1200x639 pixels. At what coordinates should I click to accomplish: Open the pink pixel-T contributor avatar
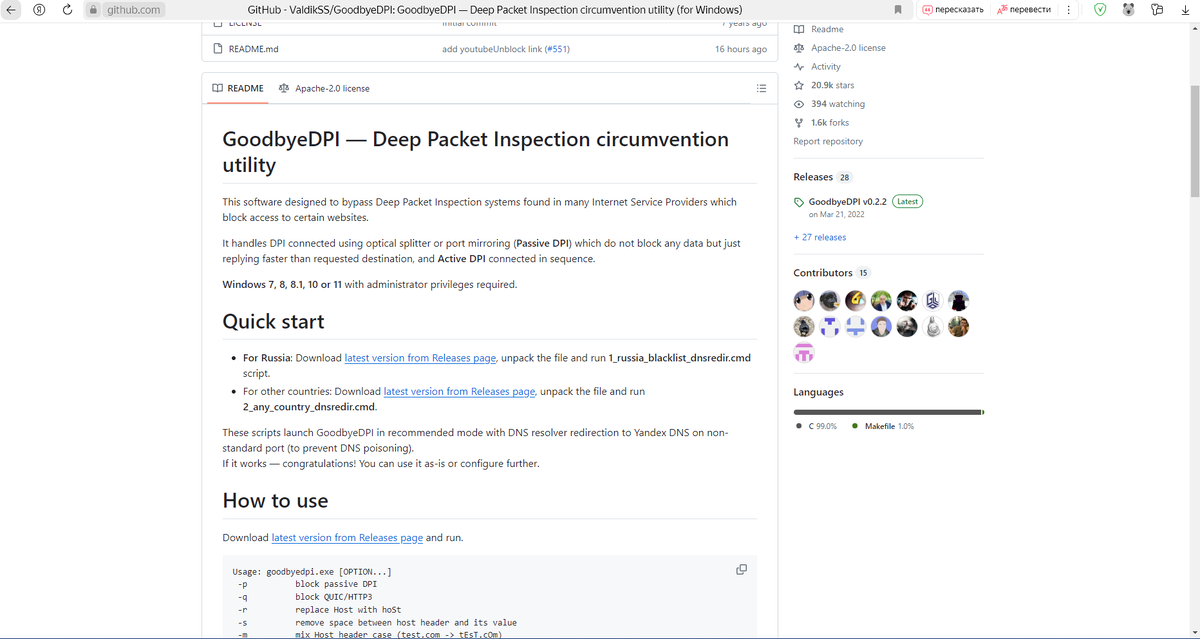click(804, 352)
